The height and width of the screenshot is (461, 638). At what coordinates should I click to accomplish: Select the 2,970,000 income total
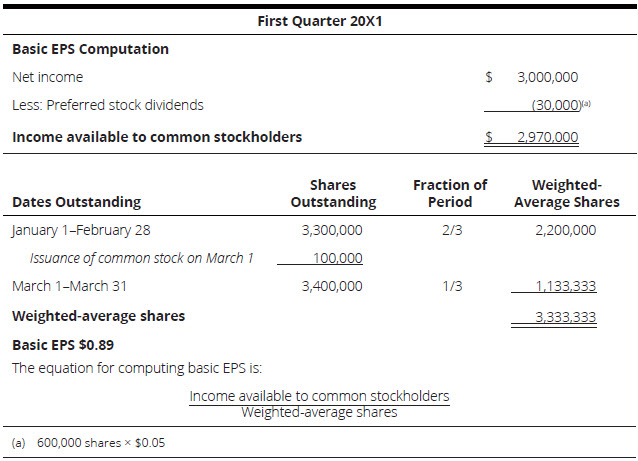point(547,137)
